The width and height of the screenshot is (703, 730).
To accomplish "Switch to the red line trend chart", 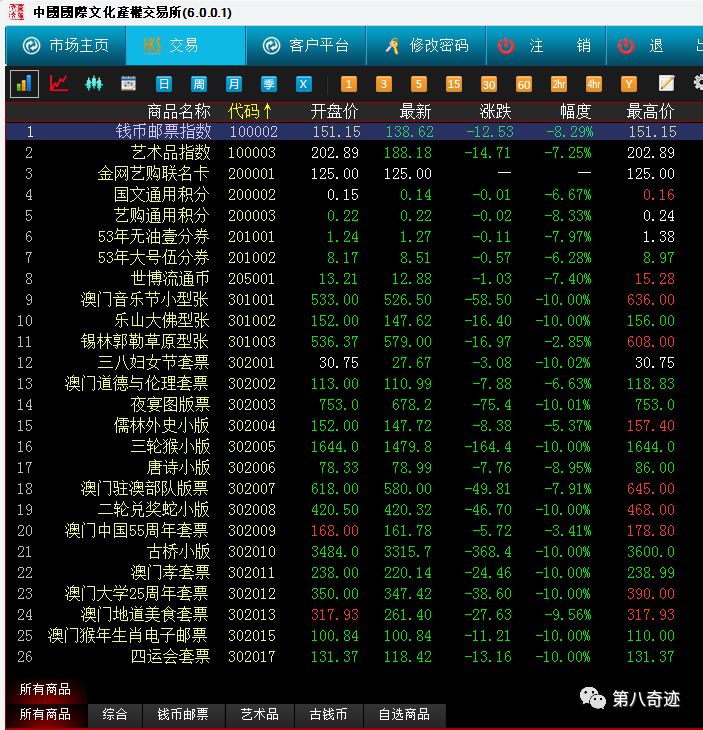I will click(x=59, y=84).
